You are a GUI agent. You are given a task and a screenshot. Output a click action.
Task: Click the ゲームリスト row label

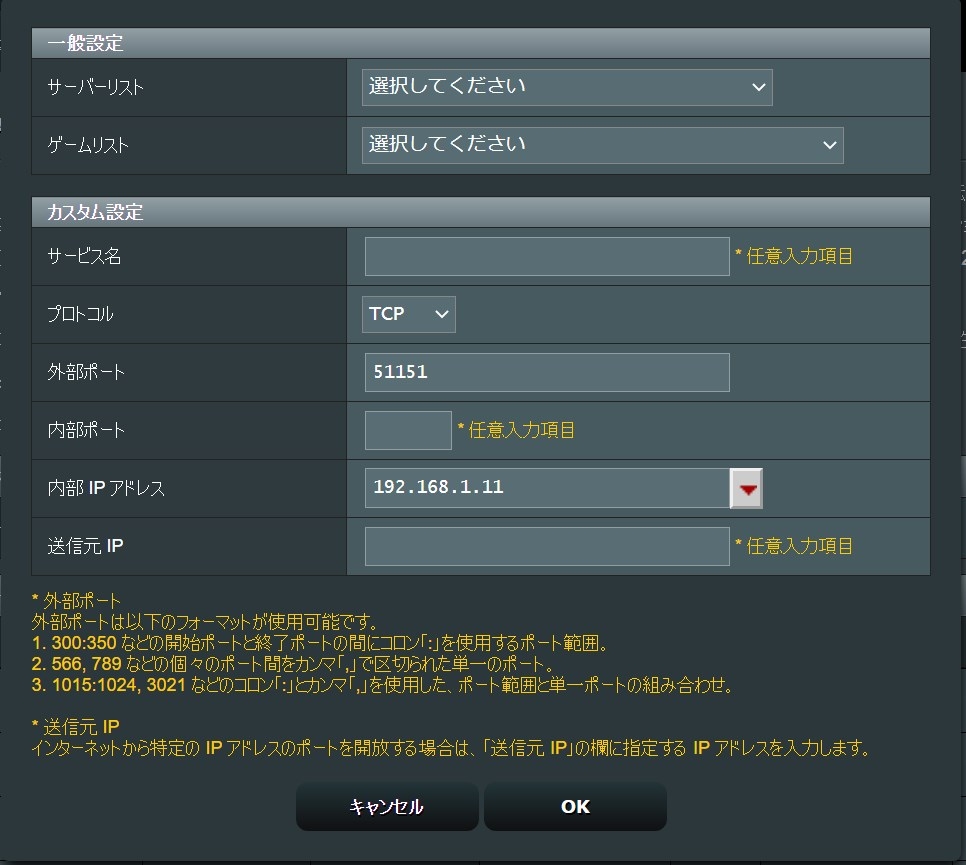click(88, 145)
